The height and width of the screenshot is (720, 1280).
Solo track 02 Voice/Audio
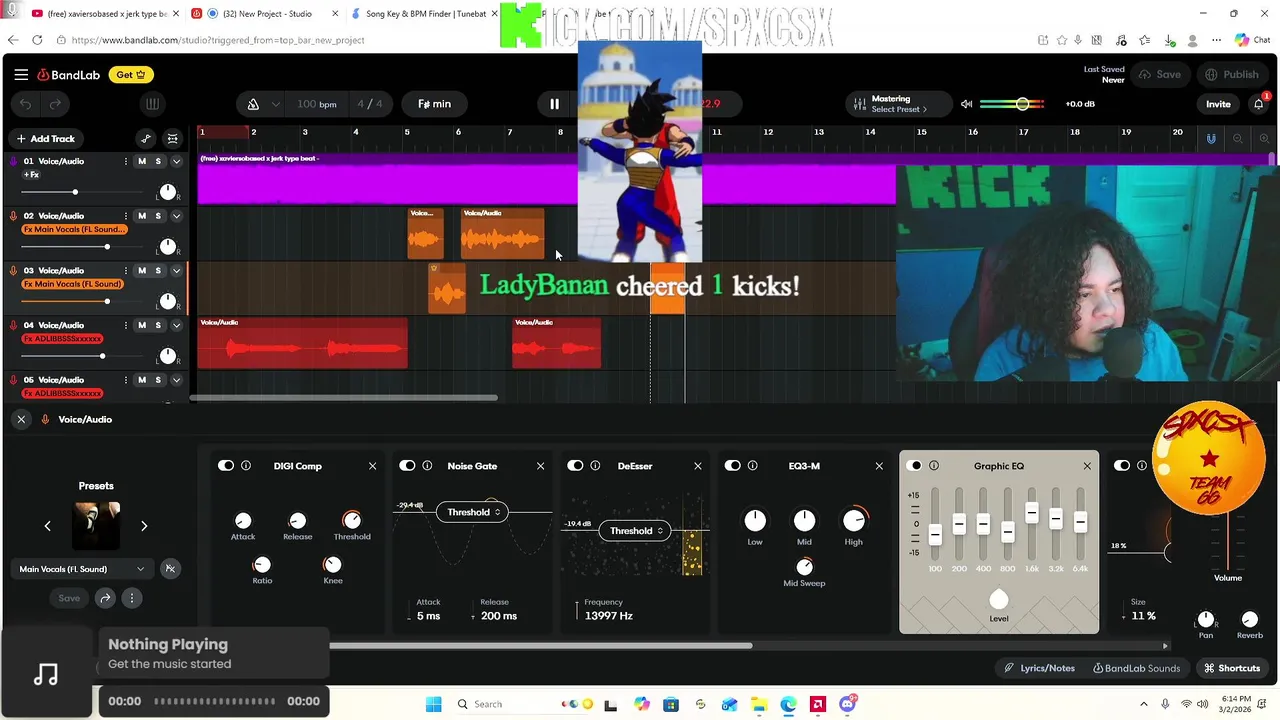click(158, 216)
